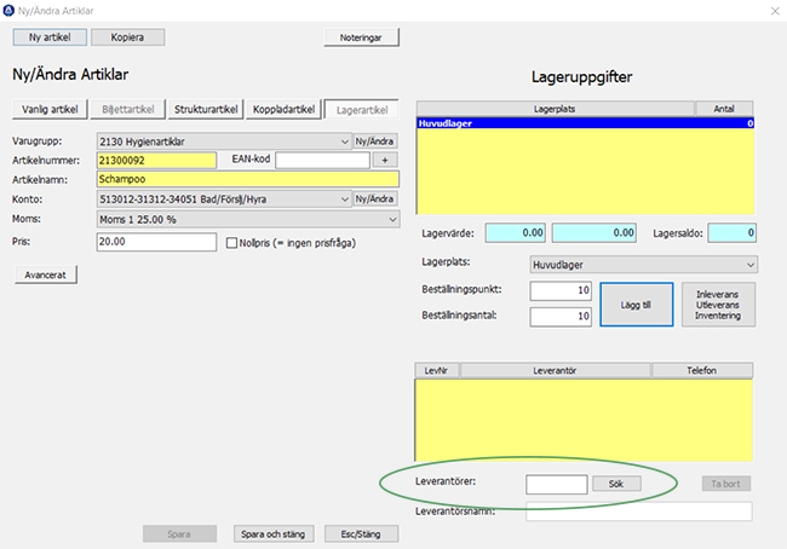Click the Spara button
The width and height of the screenshot is (787, 549).
[x=179, y=534]
